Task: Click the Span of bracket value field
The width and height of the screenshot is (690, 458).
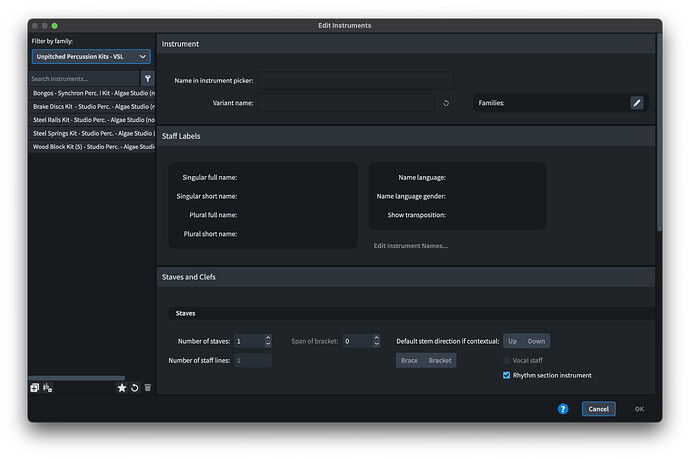Action: 357,341
